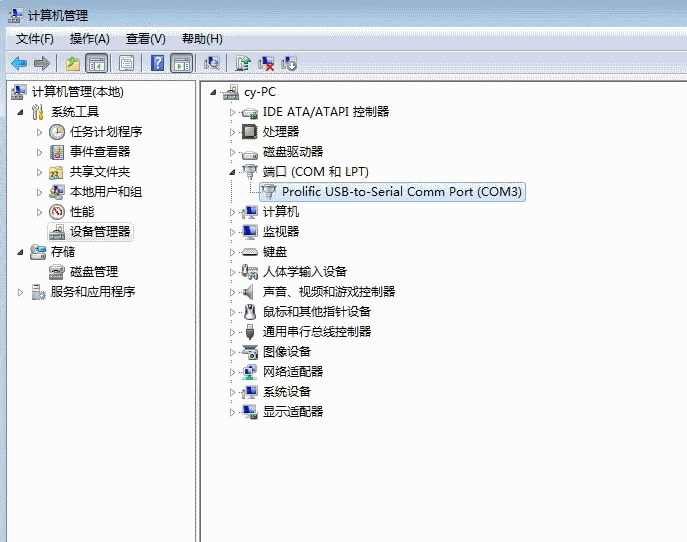
Task: Expand the 本地用户和组 node arrow
Action: click(39, 192)
